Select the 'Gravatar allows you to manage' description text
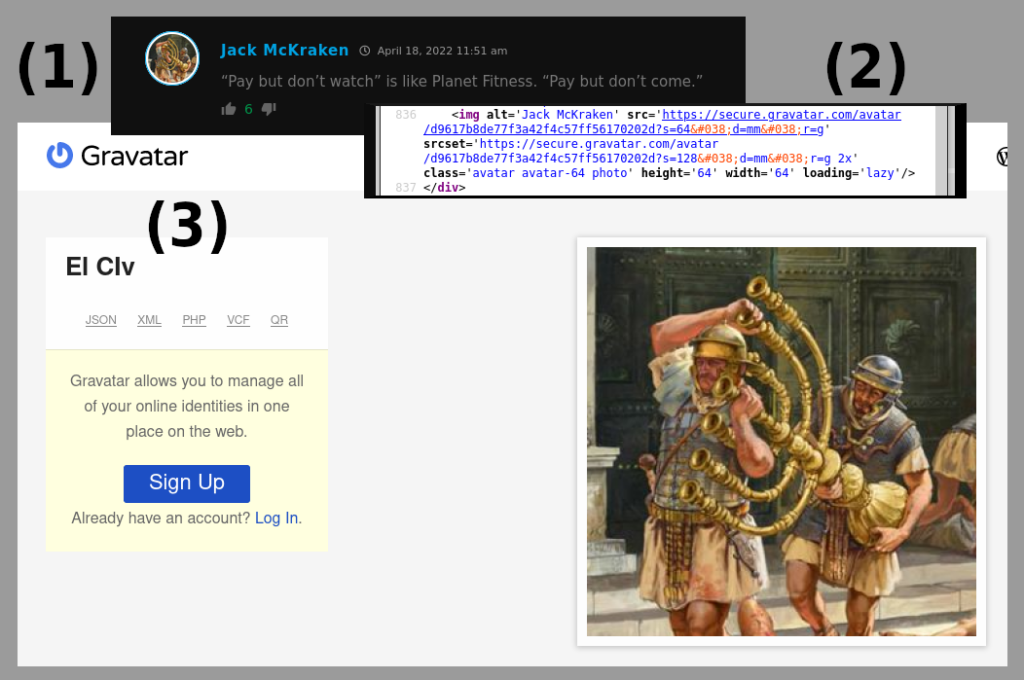The height and width of the screenshot is (680, 1024). pyautogui.click(x=187, y=406)
